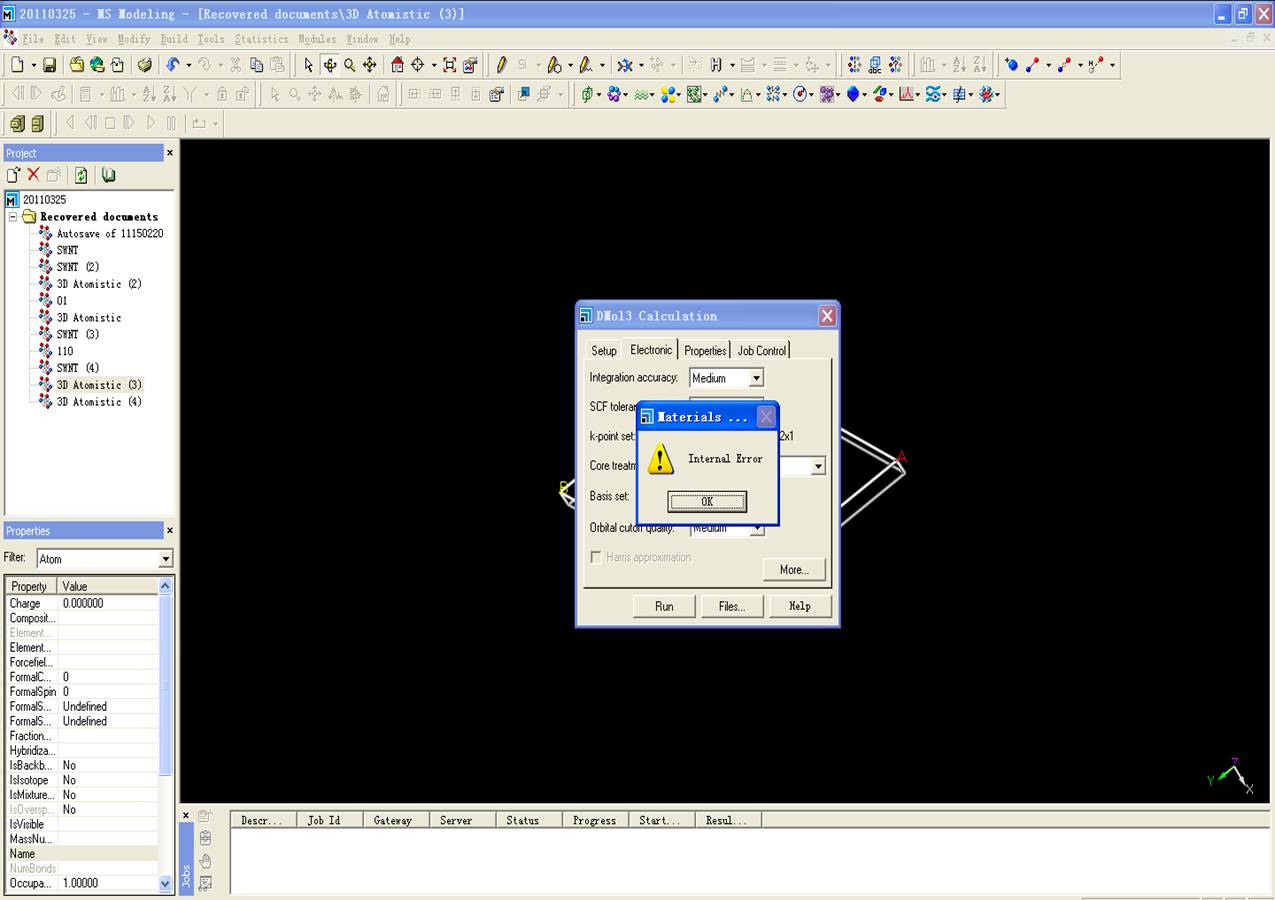This screenshot has width=1275, height=900.
Task: Click the Copy icon in the toolbar
Action: point(256,65)
